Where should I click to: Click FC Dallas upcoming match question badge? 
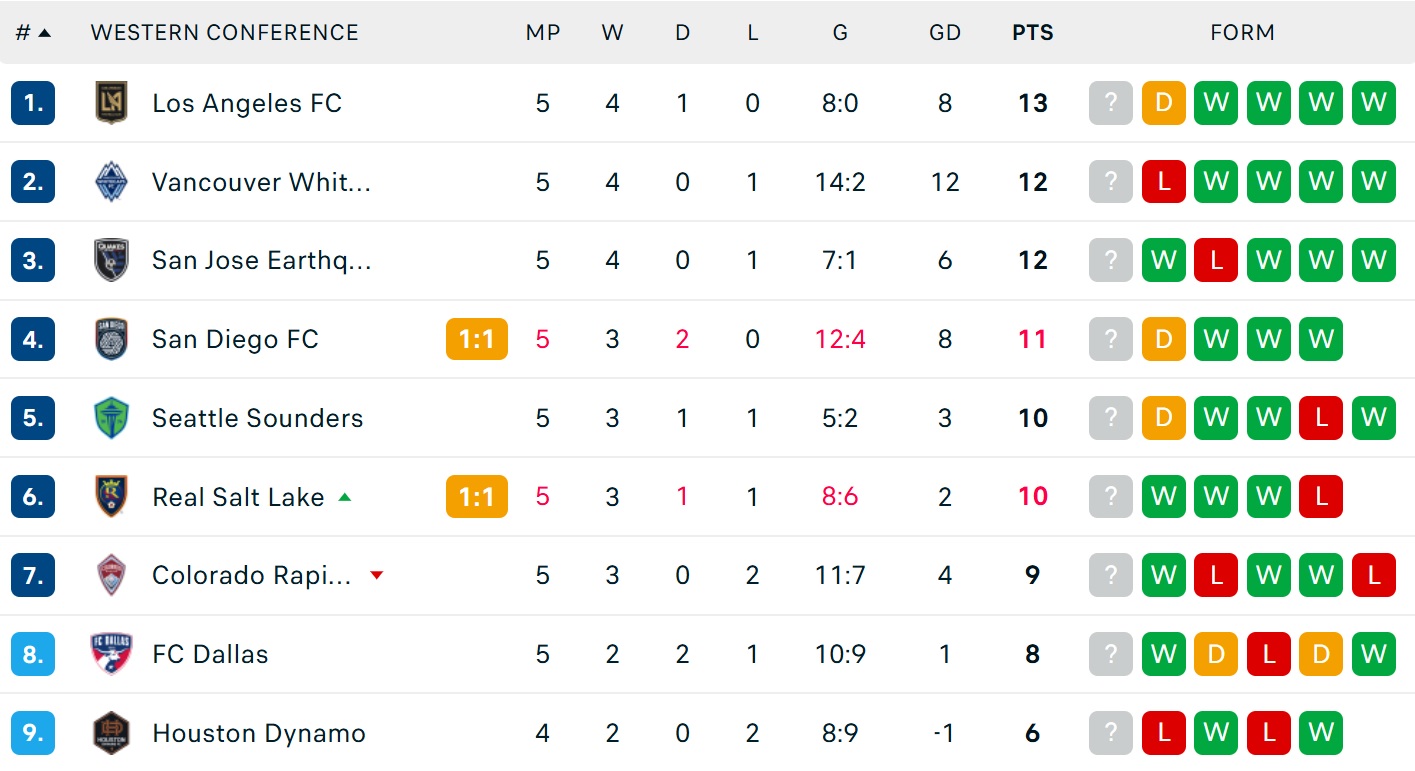tap(1110, 654)
